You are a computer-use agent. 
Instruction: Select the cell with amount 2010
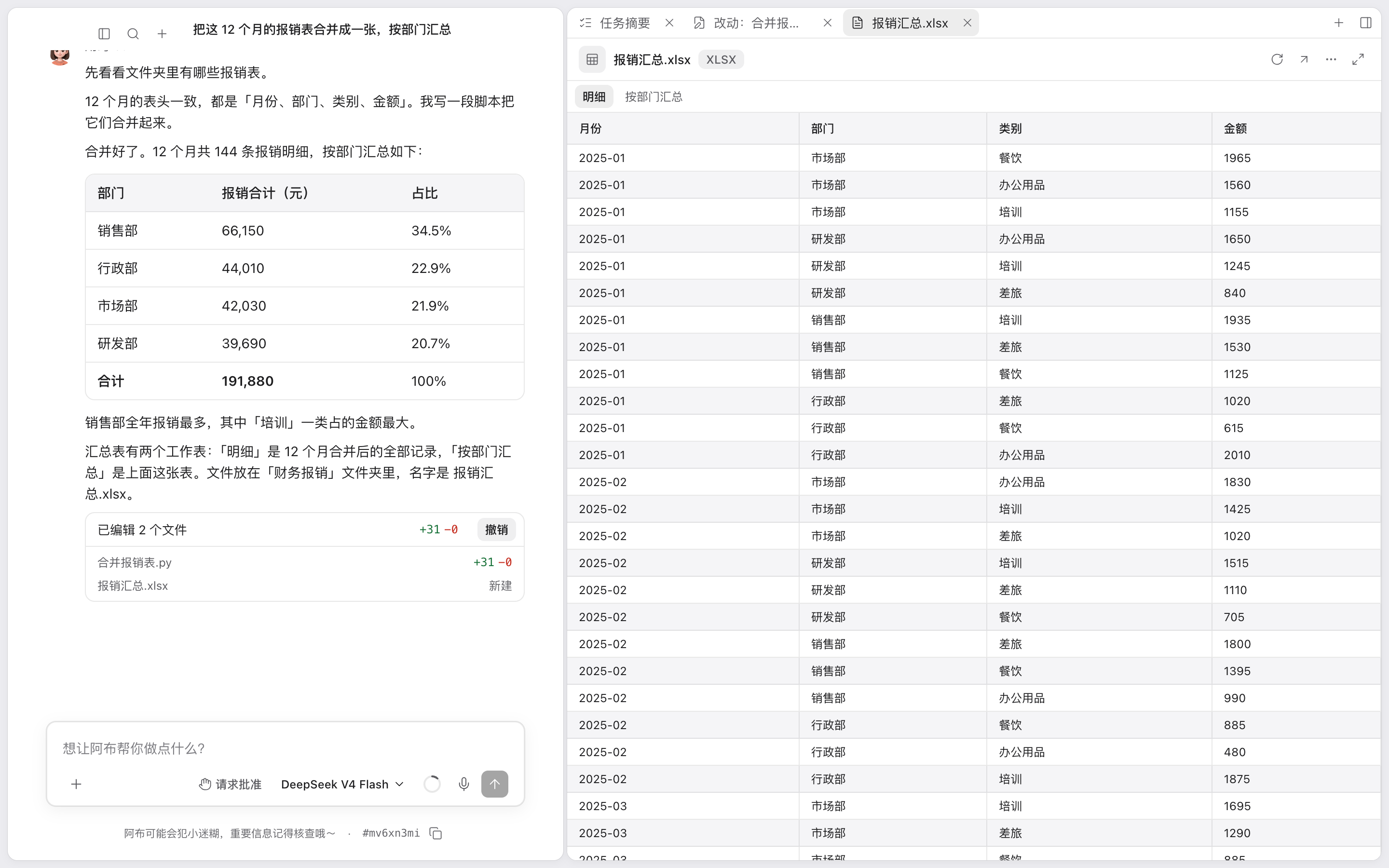tap(1296, 455)
